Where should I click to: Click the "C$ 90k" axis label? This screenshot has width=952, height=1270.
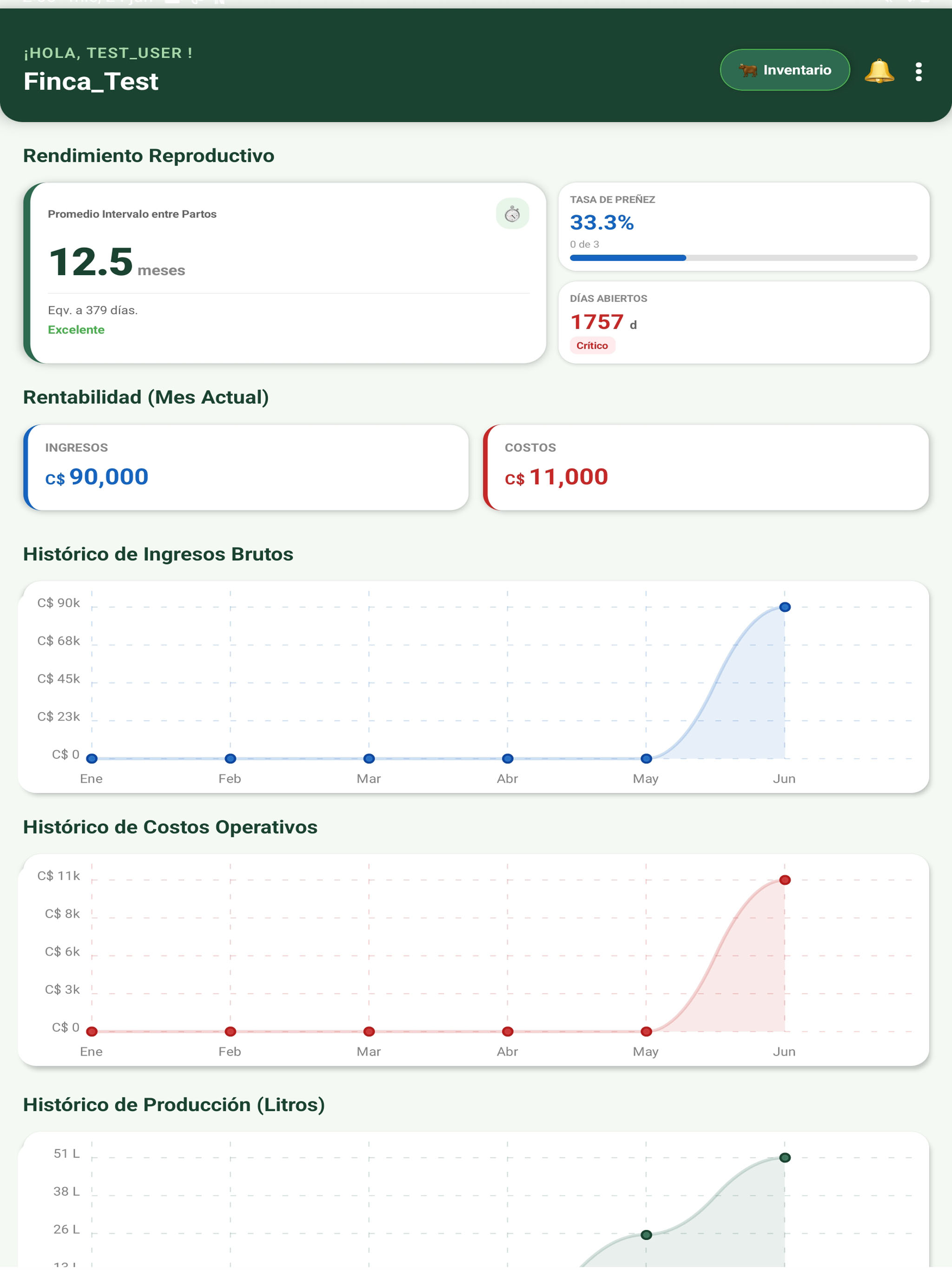[x=59, y=603]
